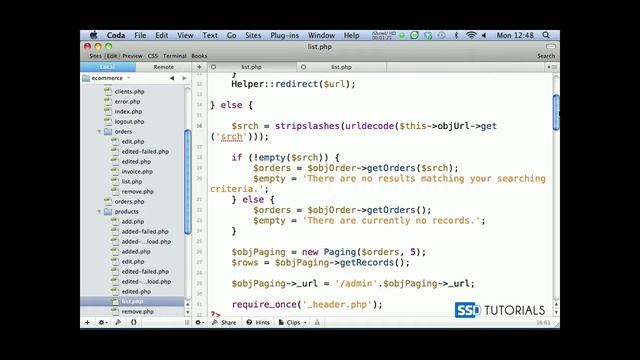Open Spotlight search in menu bar
The width and height of the screenshot is (640, 360).
(x=546, y=36)
